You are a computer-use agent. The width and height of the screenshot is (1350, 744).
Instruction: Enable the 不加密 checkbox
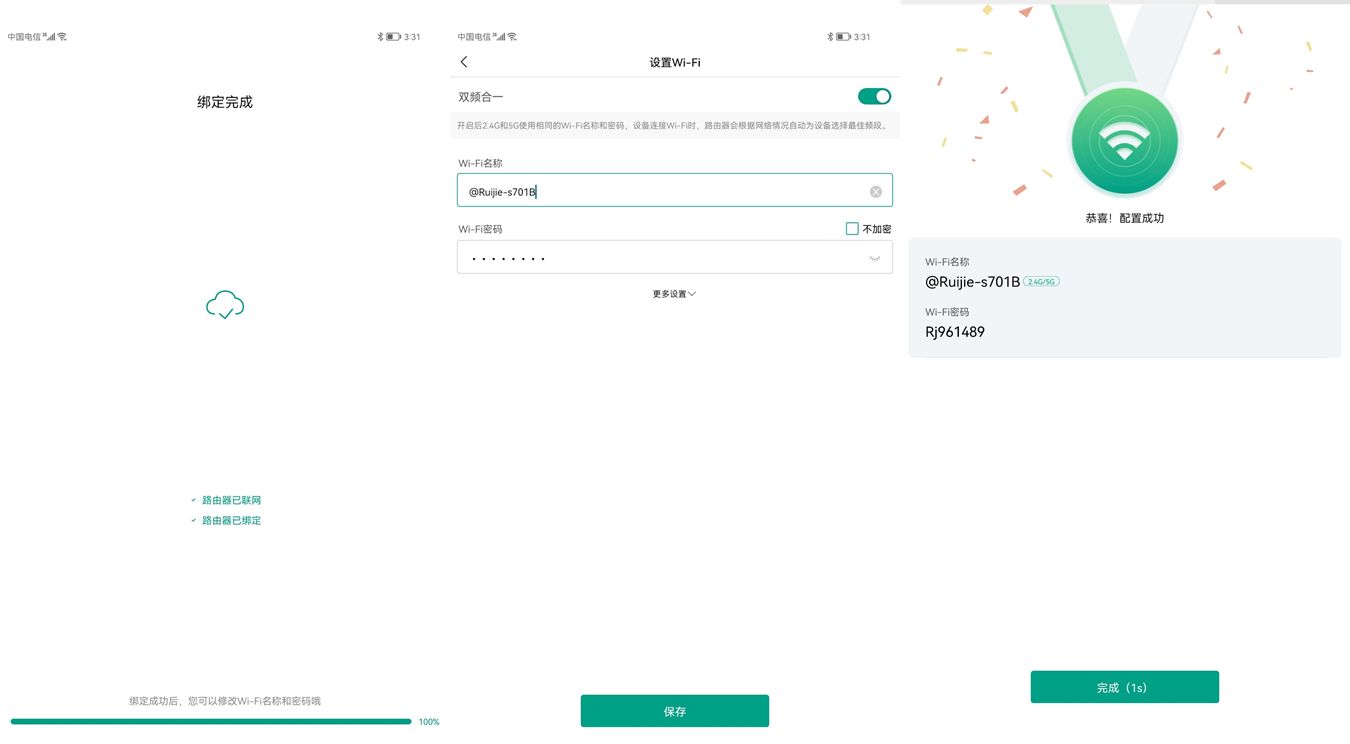click(x=852, y=229)
